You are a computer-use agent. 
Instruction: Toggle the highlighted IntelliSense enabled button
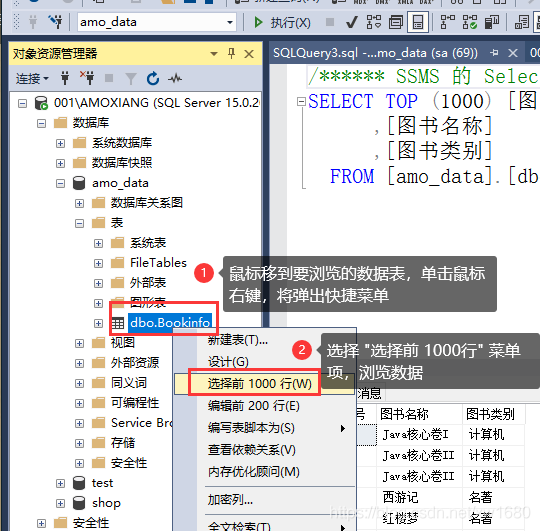418,22
